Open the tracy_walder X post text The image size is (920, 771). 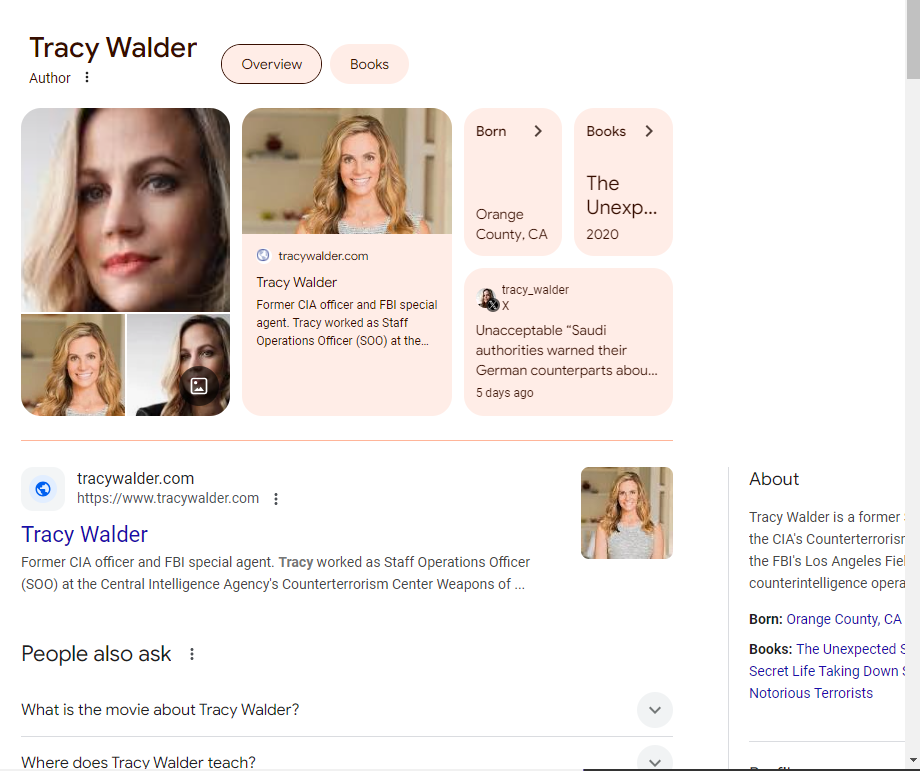566,350
